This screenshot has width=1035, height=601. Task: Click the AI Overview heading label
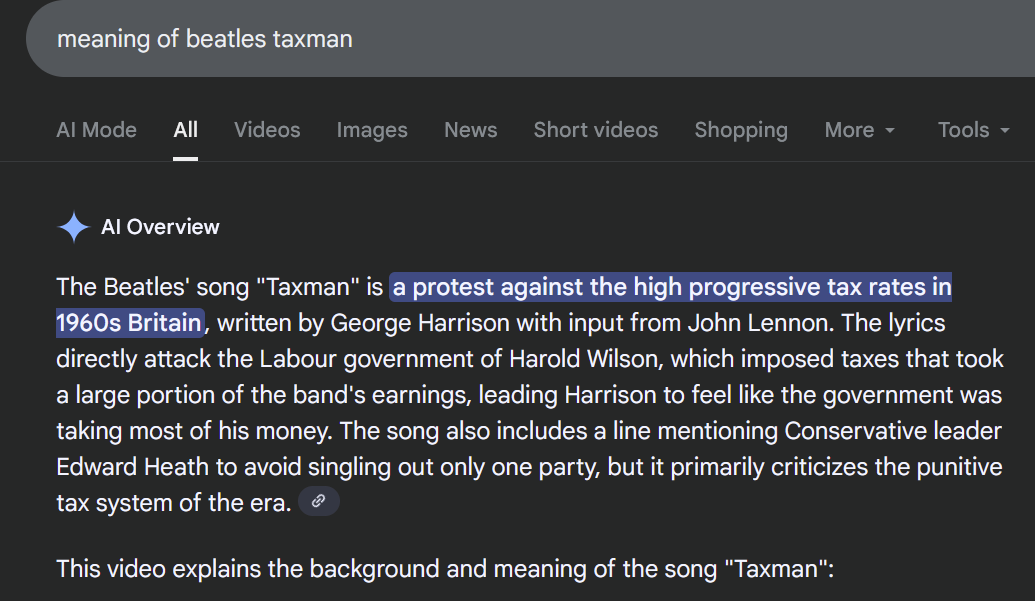(160, 227)
